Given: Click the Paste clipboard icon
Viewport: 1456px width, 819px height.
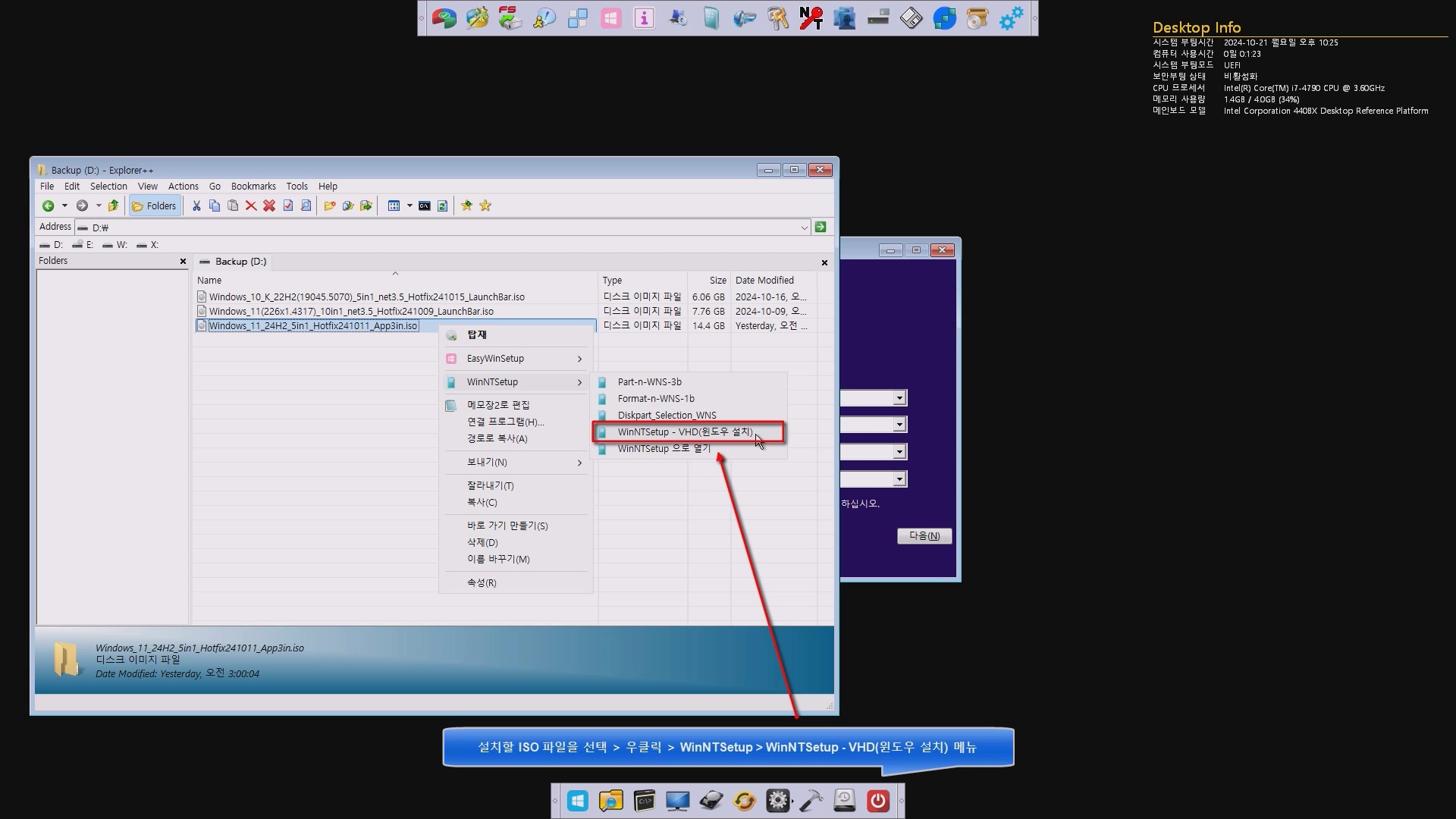Looking at the screenshot, I should [x=233, y=206].
